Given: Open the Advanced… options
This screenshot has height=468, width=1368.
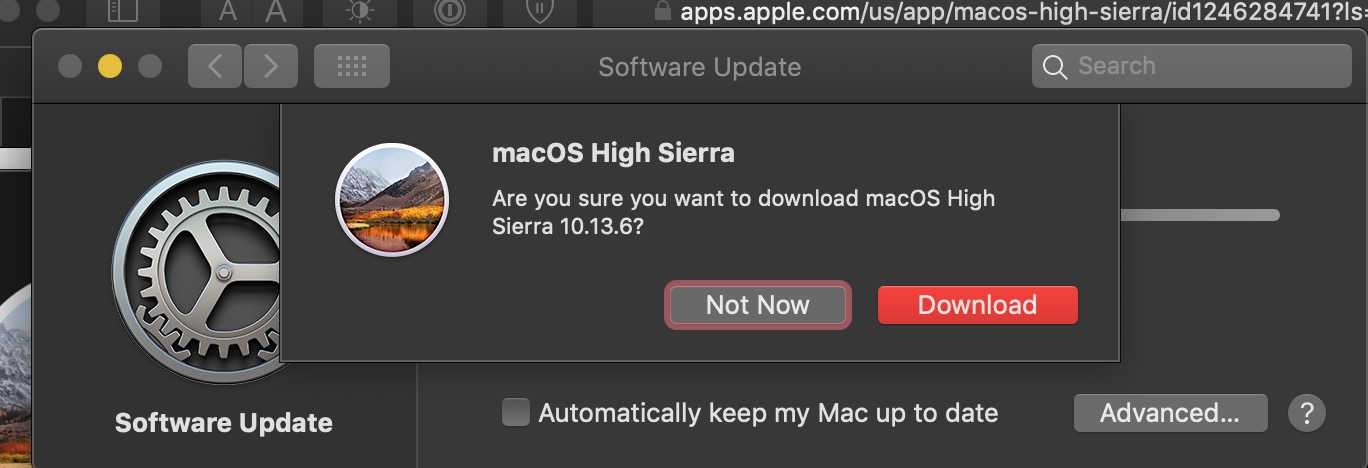Looking at the screenshot, I should coord(1170,412).
